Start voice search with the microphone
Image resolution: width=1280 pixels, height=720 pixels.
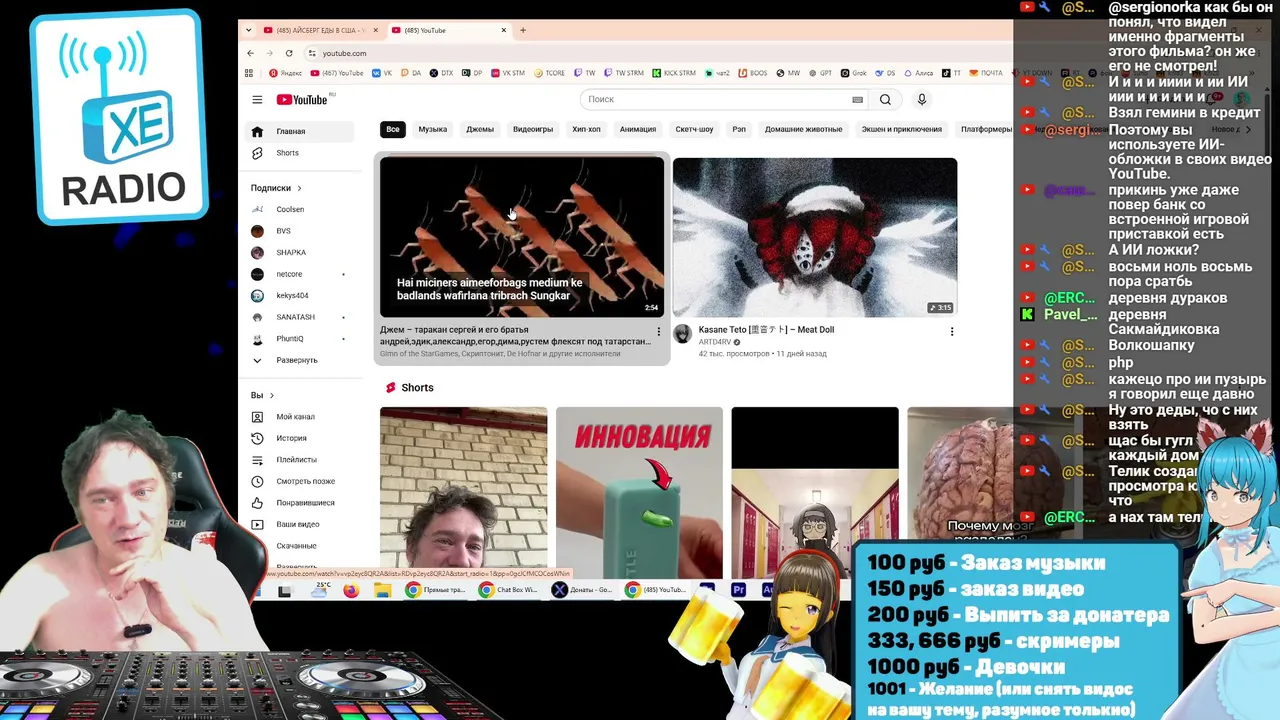922,99
